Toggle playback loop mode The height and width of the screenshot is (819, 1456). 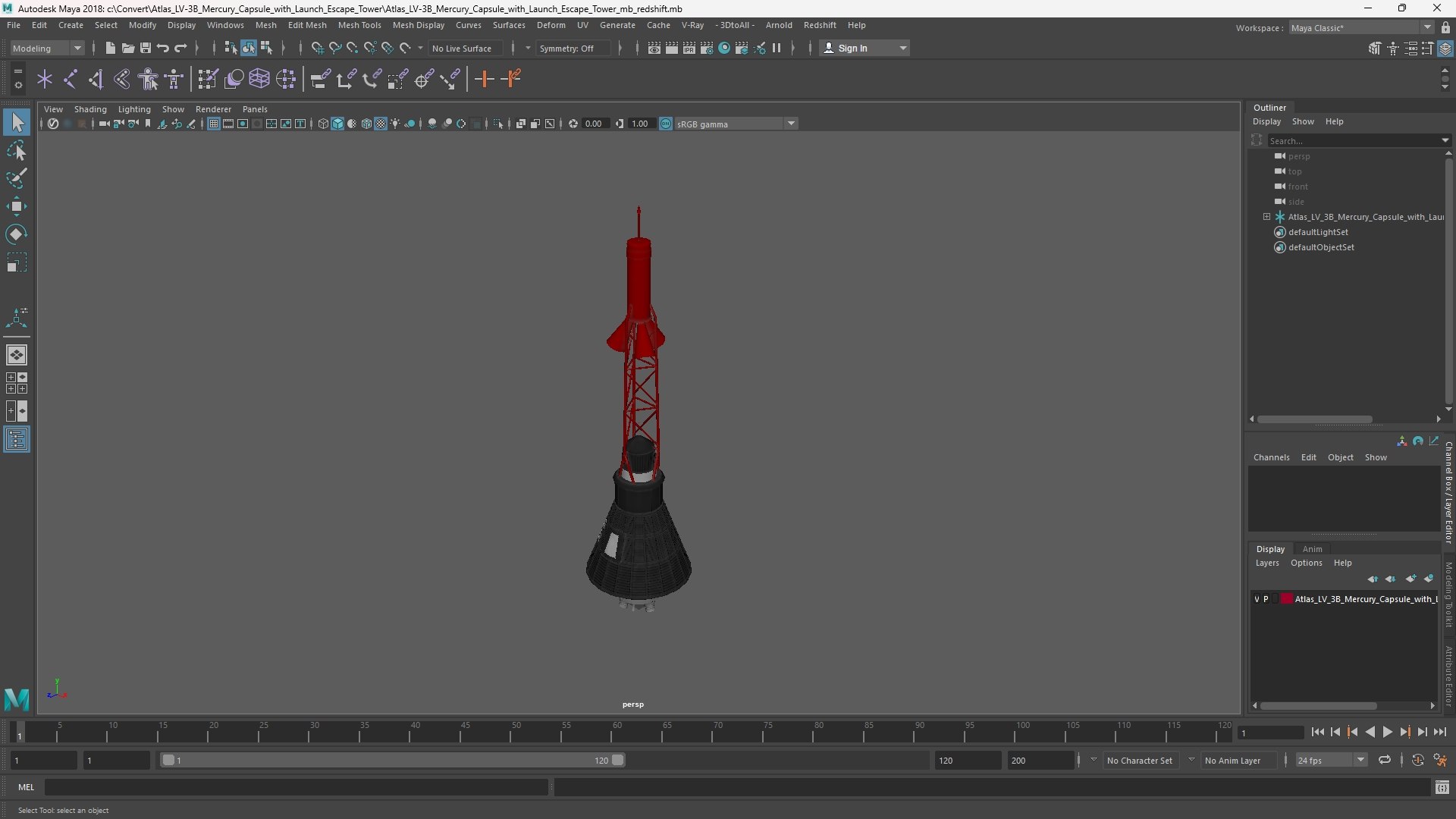click(1385, 760)
